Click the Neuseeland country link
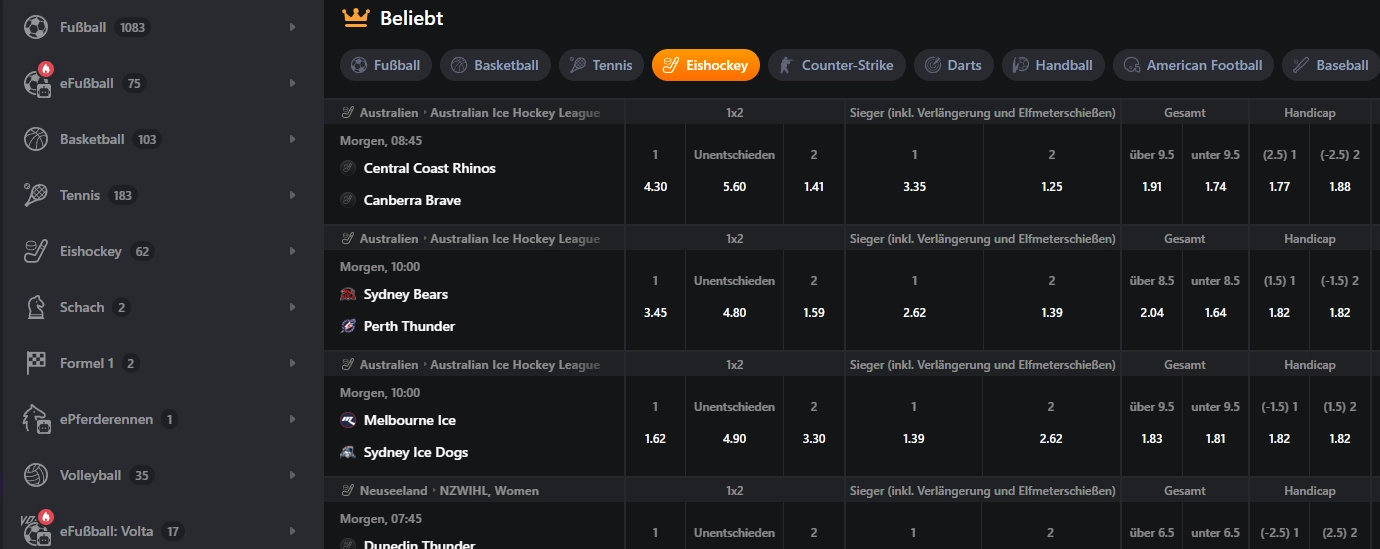1380x549 pixels. (392, 491)
